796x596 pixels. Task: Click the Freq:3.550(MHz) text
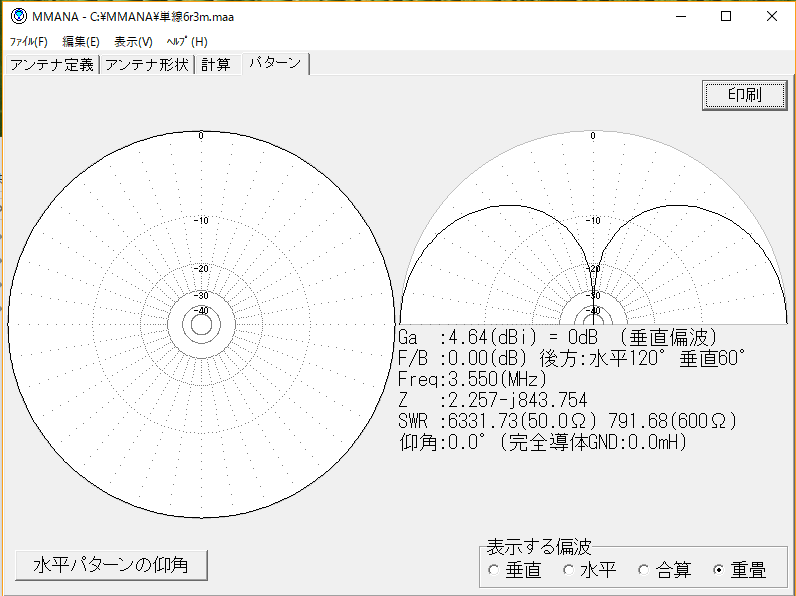coord(472,379)
